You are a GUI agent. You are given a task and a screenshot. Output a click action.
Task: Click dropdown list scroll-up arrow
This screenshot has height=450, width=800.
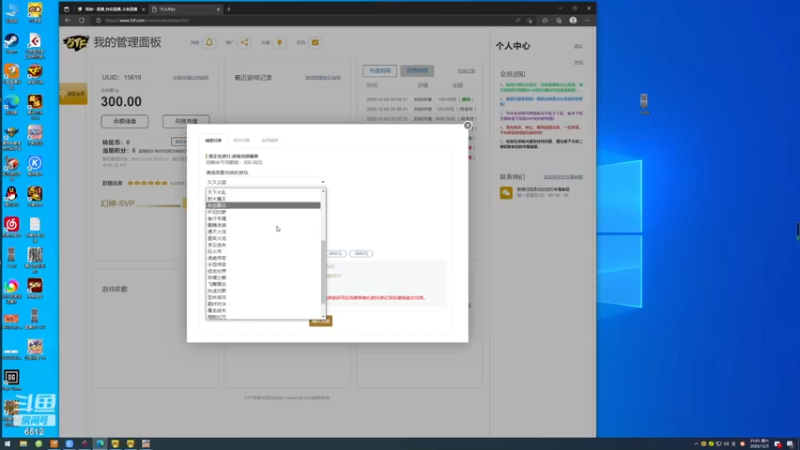coord(323,191)
